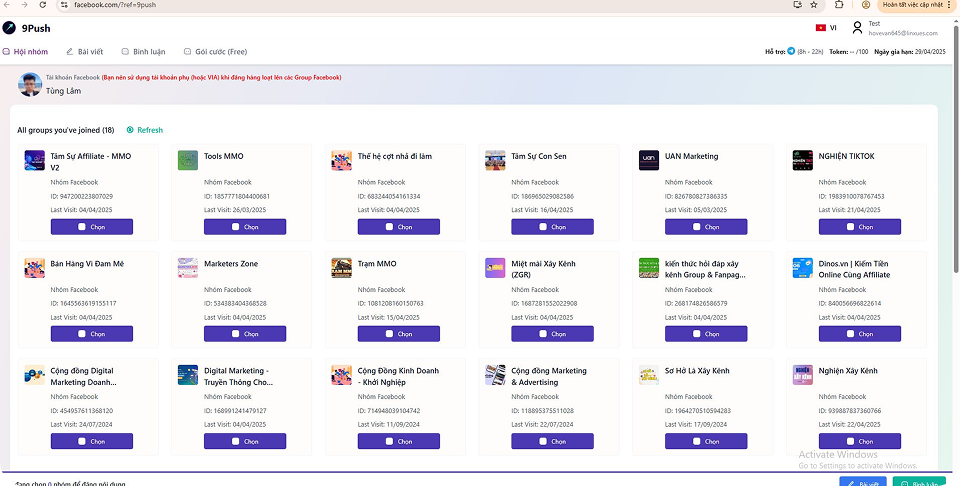Click the Token --/100 label

click(849, 51)
